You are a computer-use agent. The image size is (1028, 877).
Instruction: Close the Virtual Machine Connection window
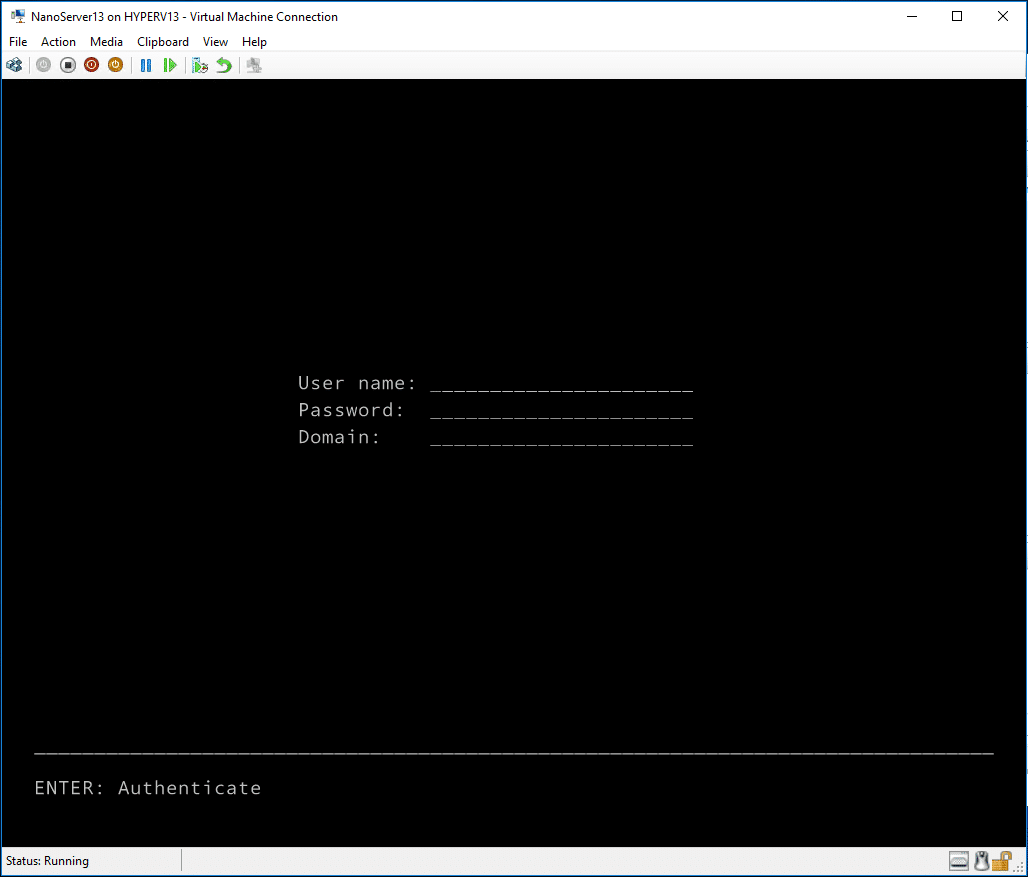coord(1002,16)
